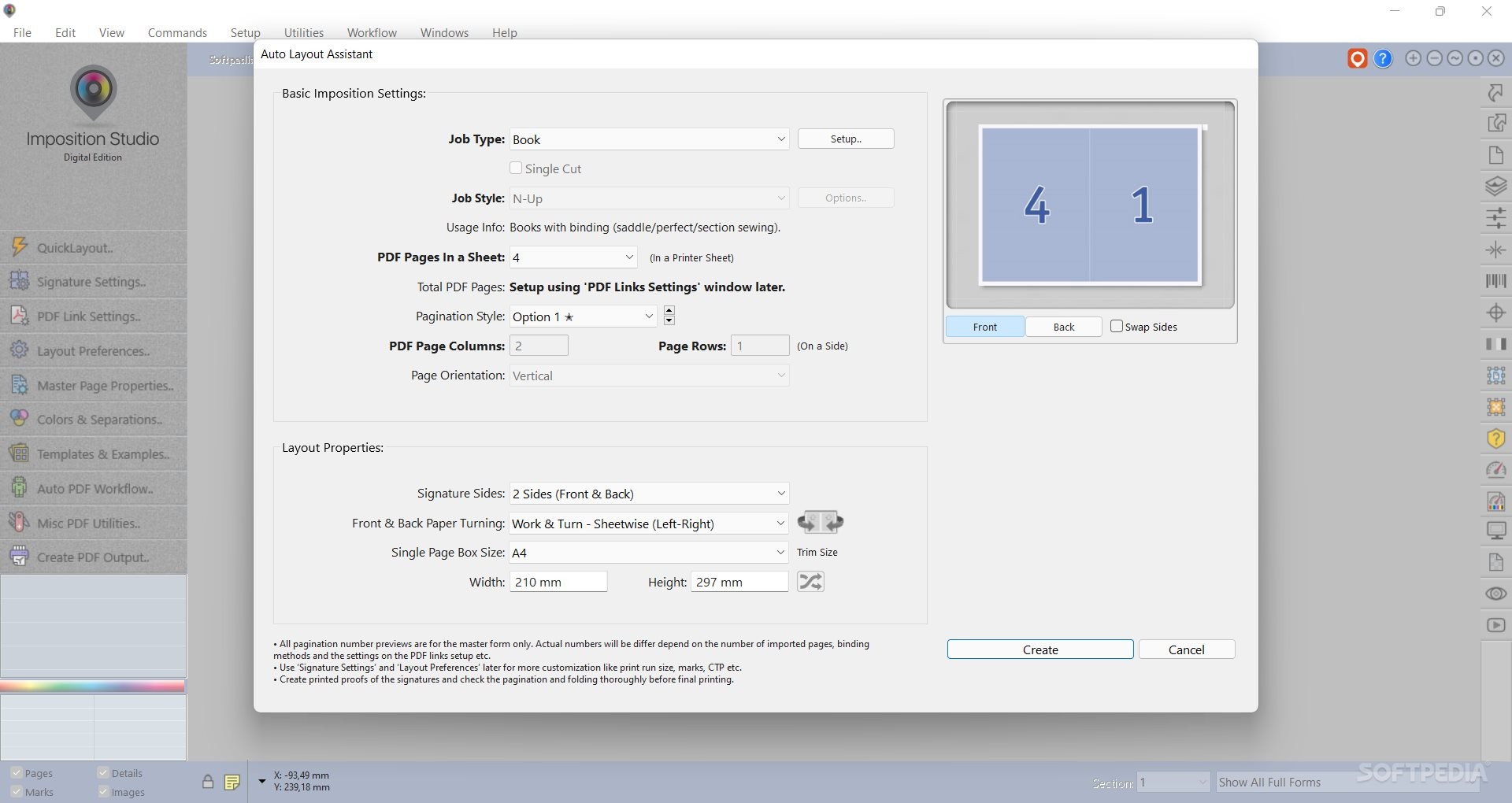This screenshot has height=803, width=1512.
Task: Click the barcode icon in right toolbar
Action: (x=1495, y=281)
